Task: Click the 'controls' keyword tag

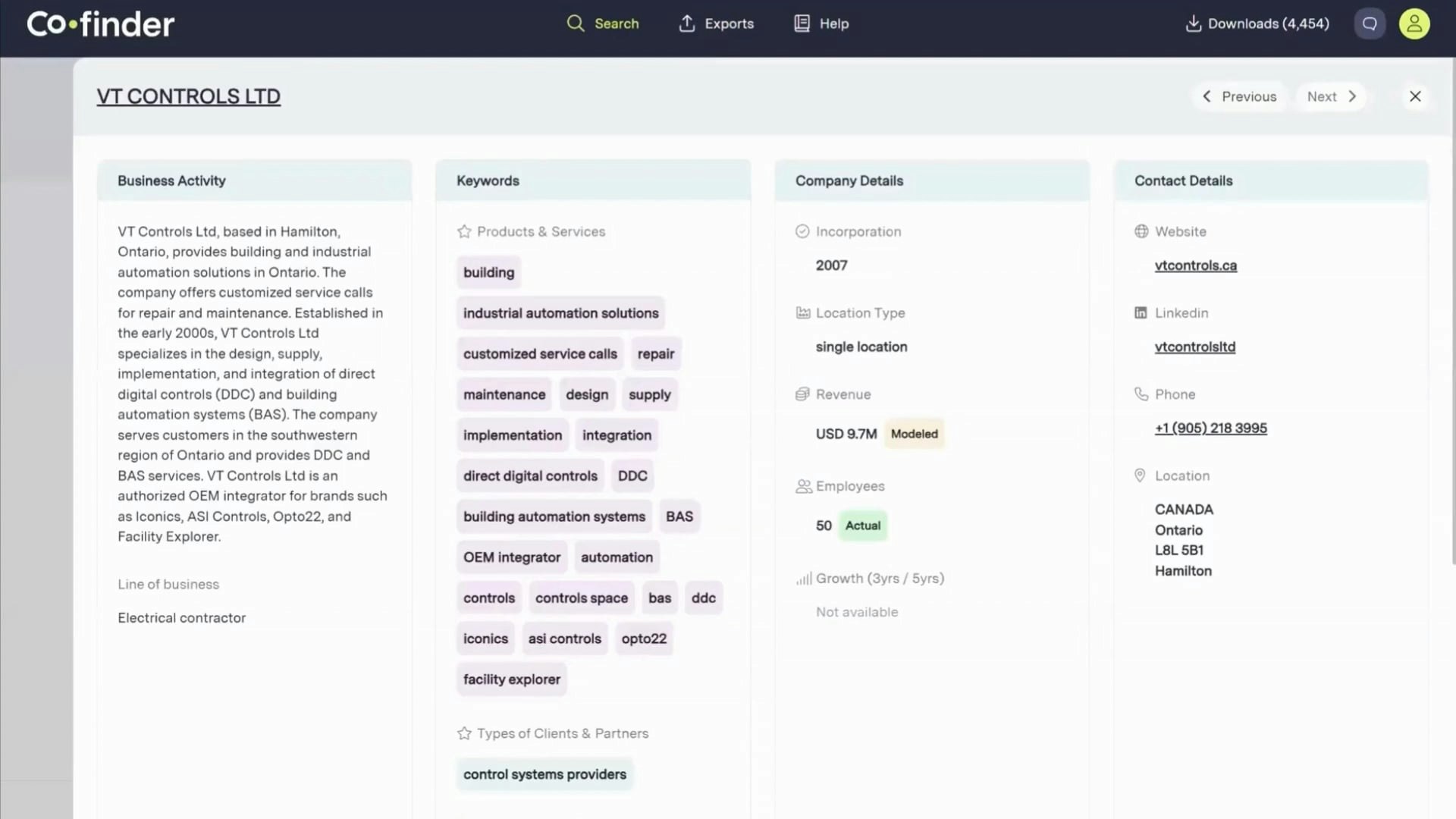Action: click(x=489, y=598)
